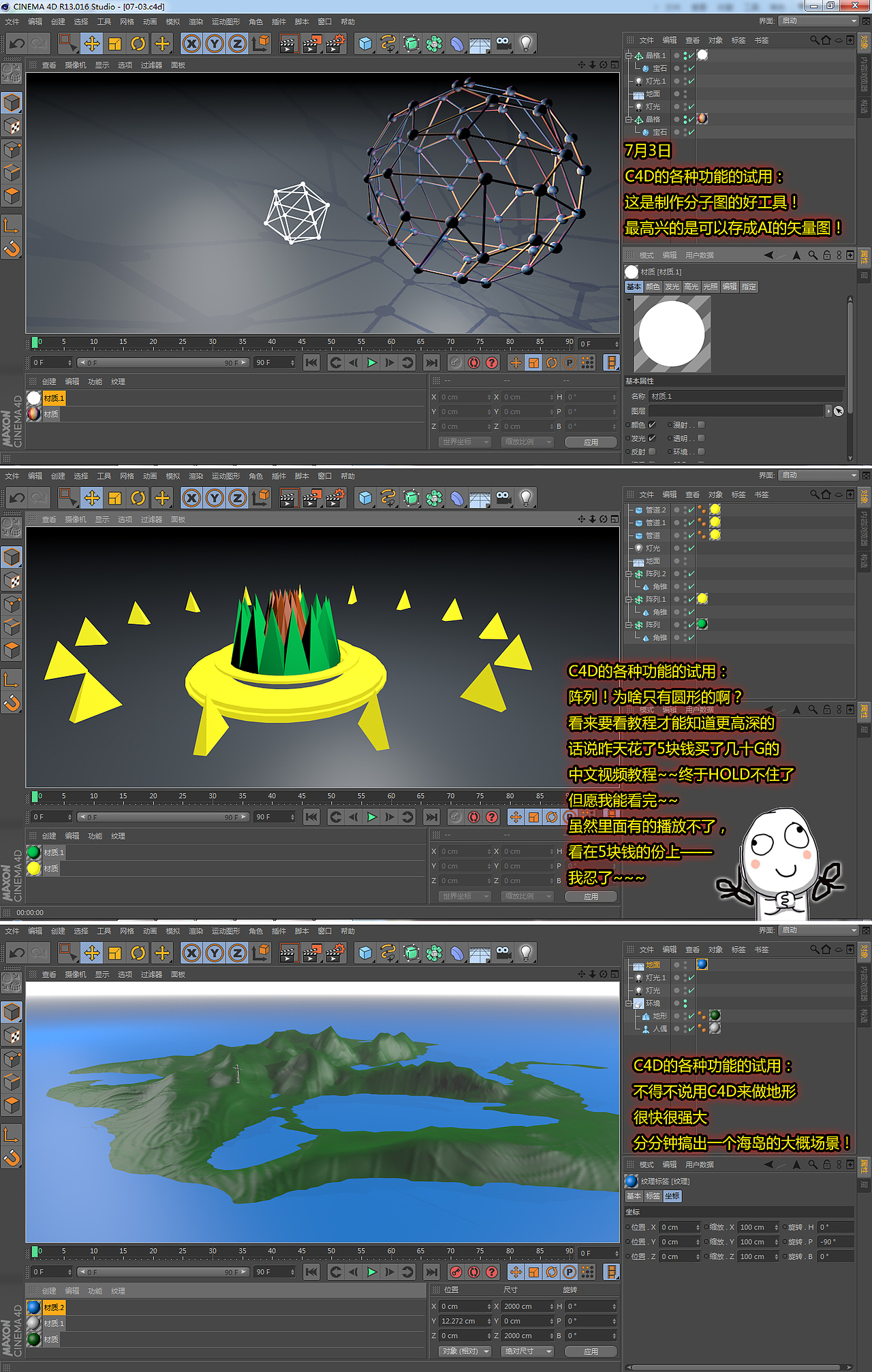Enable the 环境 channel checkbox in material attributes
Image resolution: width=872 pixels, height=1372 pixels.
[x=701, y=451]
